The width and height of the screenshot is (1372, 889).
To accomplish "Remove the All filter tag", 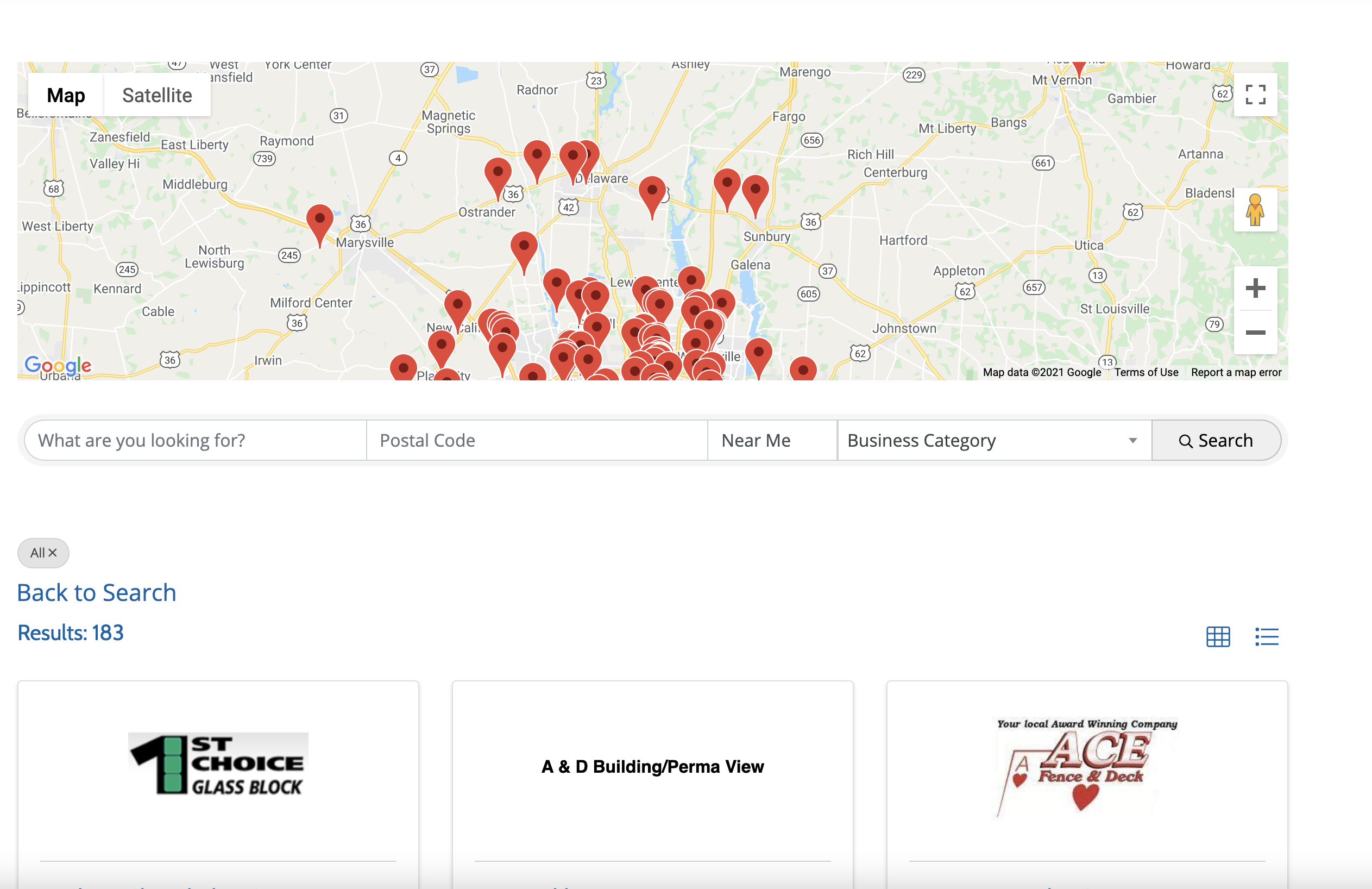I will 53,553.
